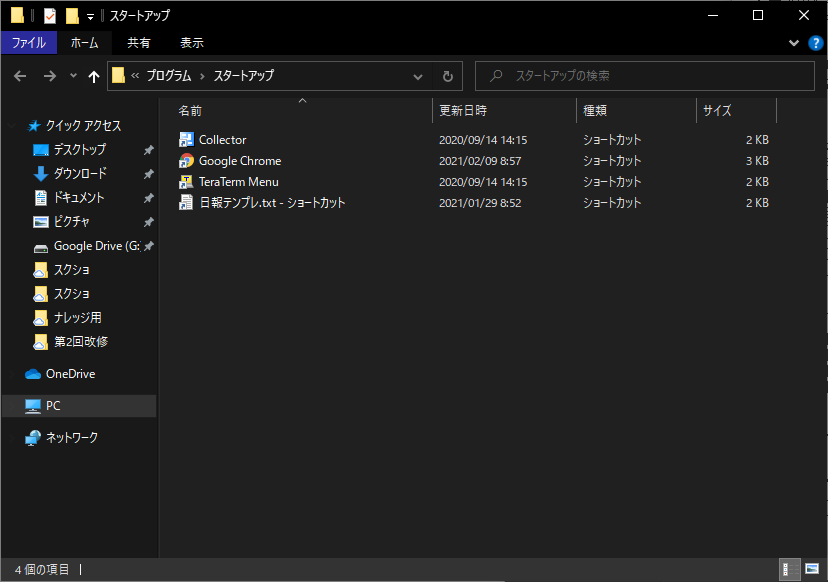Image resolution: width=828 pixels, height=582 pixels.
Task: Expand the ribbon with the chevron
Action: (794, 43)
